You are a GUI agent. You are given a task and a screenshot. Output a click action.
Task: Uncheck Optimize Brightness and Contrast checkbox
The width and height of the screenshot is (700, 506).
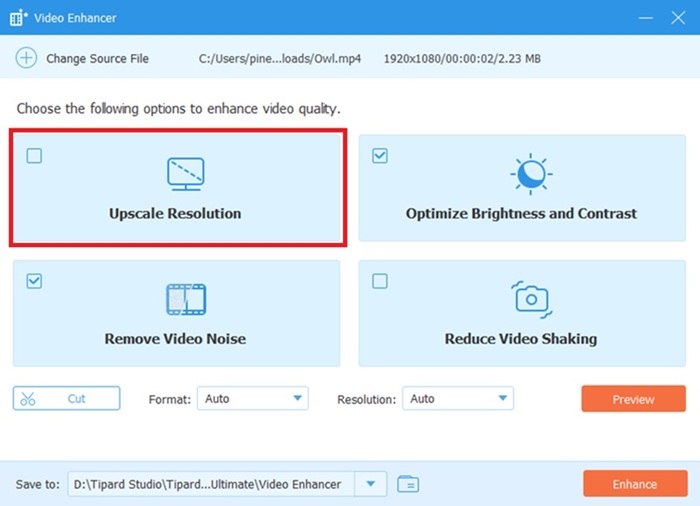coord(380,156)
